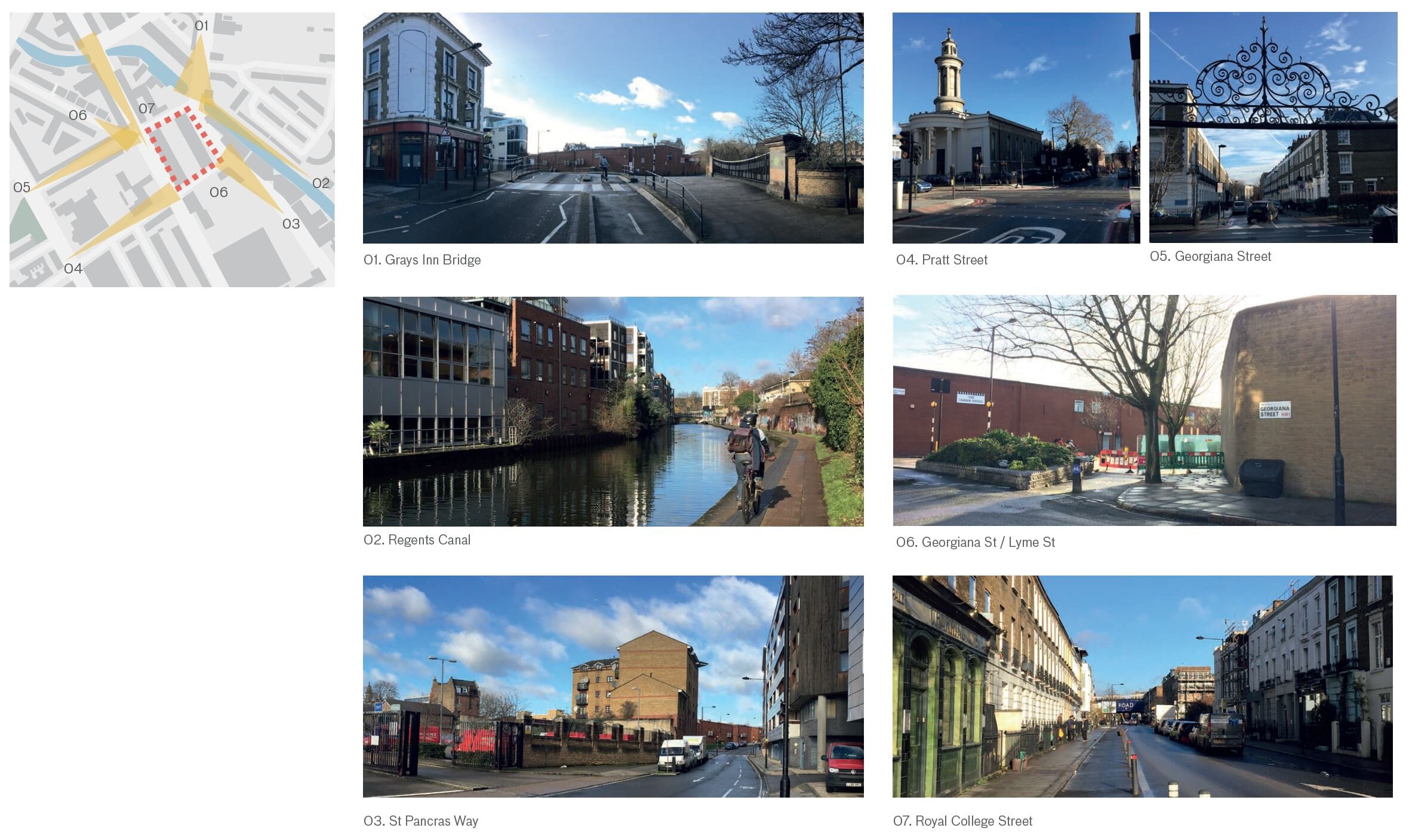The height and width of the screenshot is (840, 1412).
Task: Select viewpoint marker 02 on the map
Action: (321, 183)
